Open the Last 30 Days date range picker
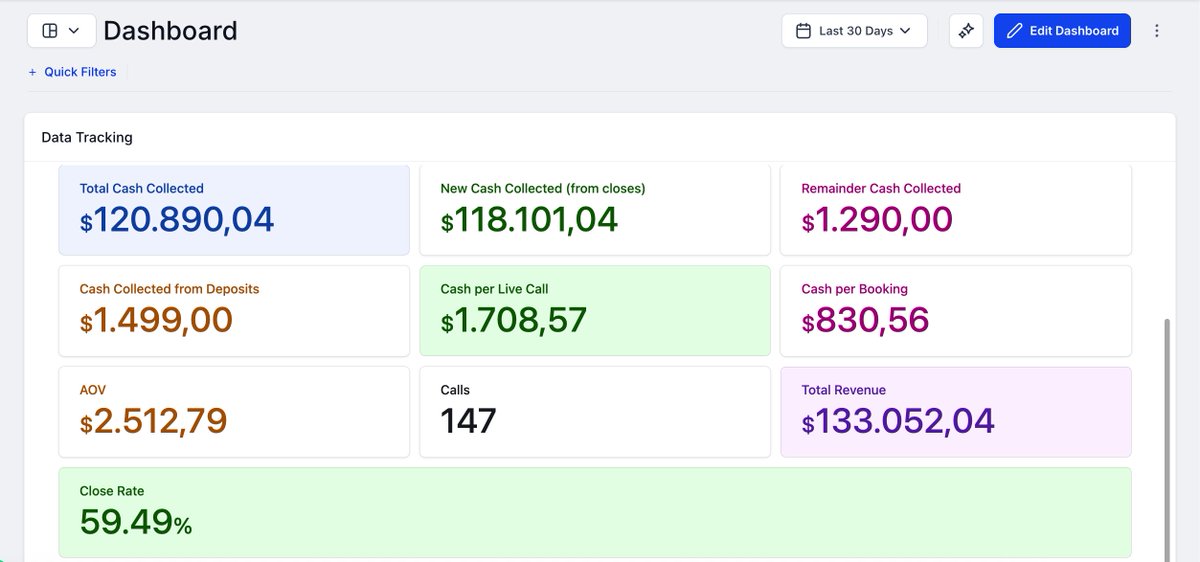Screen dimensions: 1200x562 pos(854,31)
